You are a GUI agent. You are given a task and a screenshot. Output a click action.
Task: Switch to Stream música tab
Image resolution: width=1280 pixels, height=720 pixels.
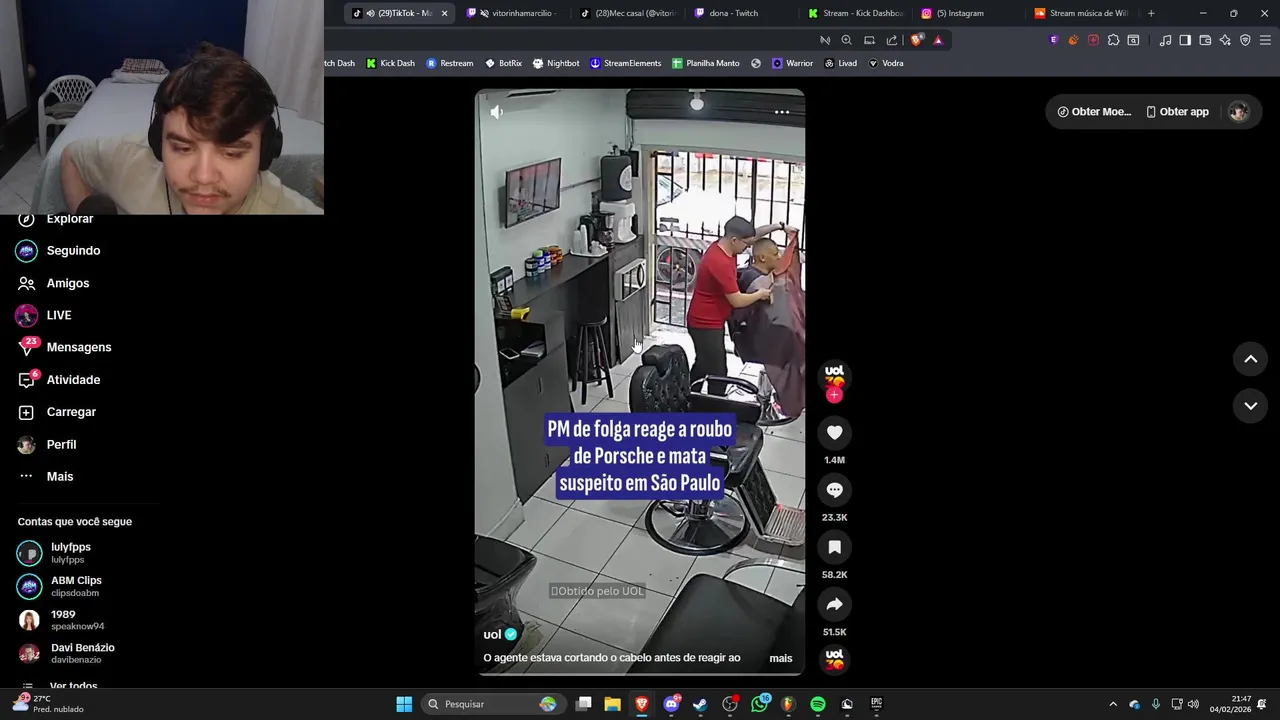click(x=1084, y=13)
